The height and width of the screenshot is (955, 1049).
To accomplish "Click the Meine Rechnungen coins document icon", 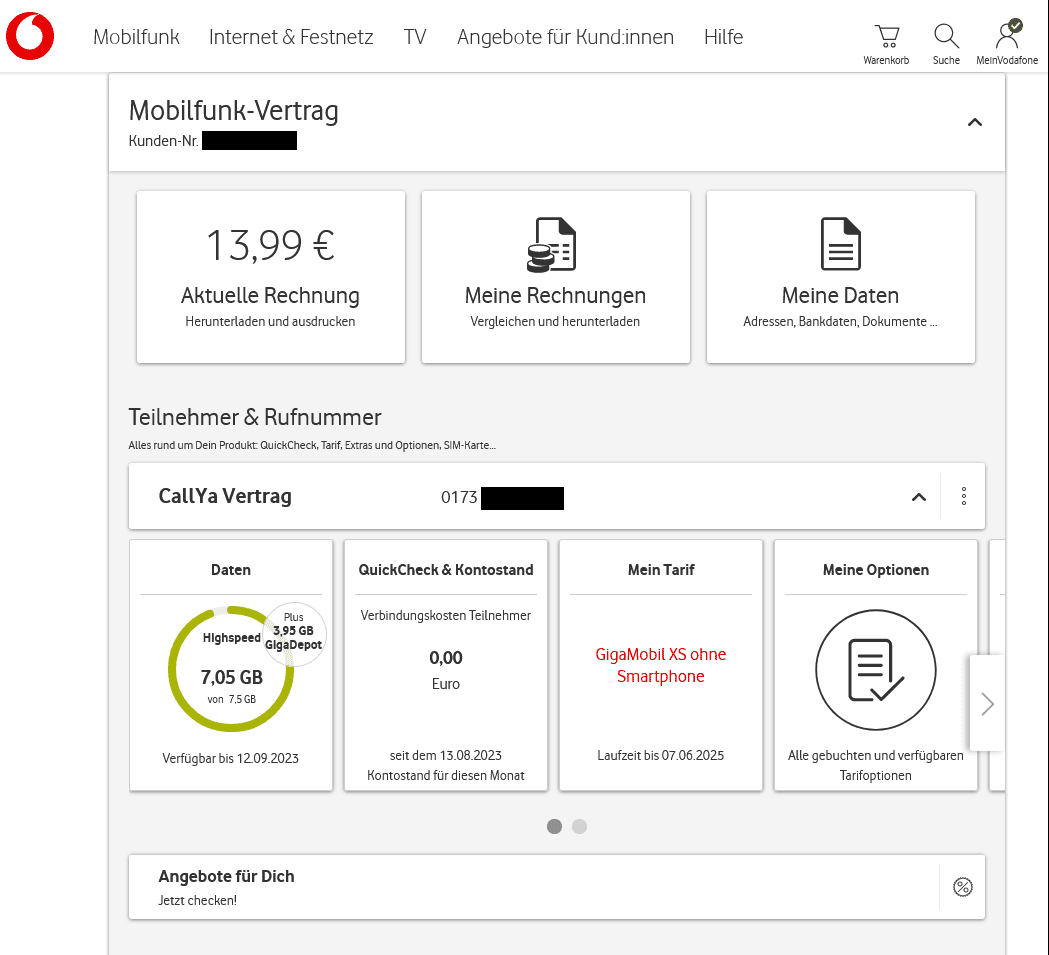I will (551, 245).
